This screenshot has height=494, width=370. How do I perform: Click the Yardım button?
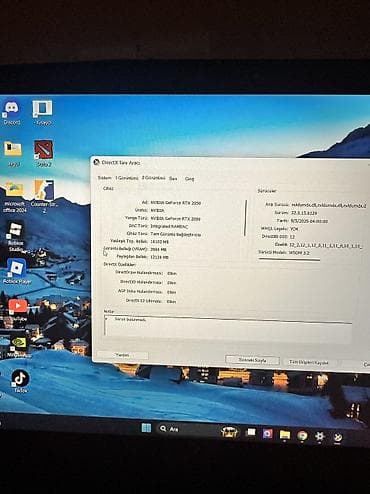(x=122, y=355)
